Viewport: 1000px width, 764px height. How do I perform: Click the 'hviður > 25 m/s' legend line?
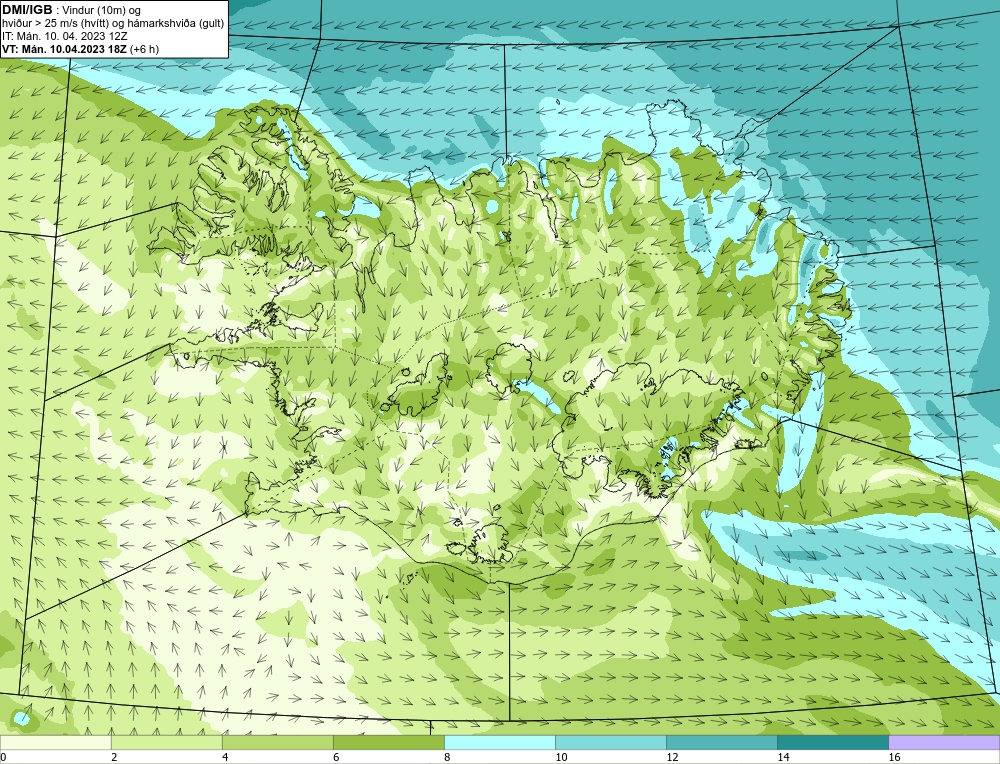(113, 24)
